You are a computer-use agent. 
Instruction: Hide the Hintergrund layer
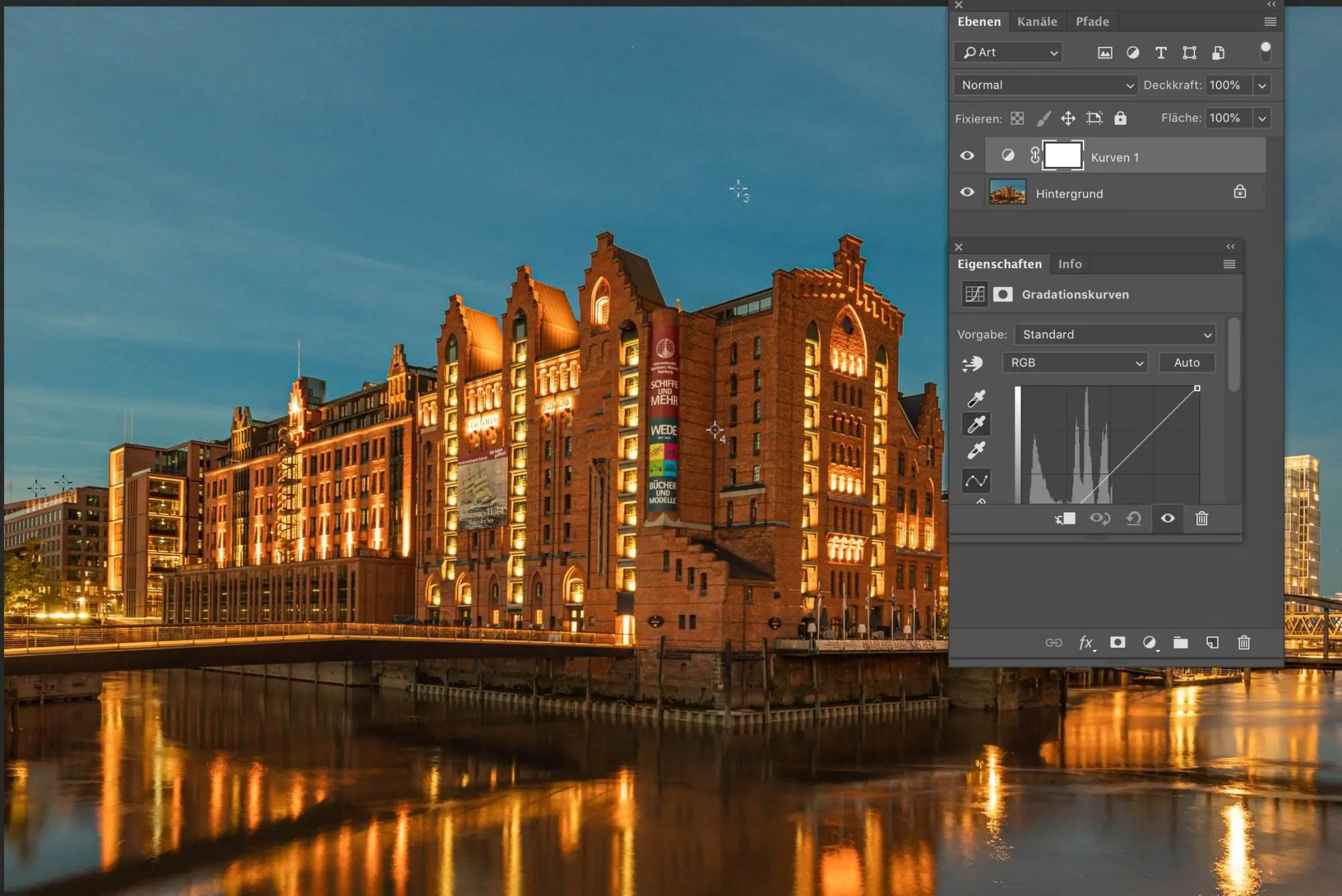[x=967, y=192]
